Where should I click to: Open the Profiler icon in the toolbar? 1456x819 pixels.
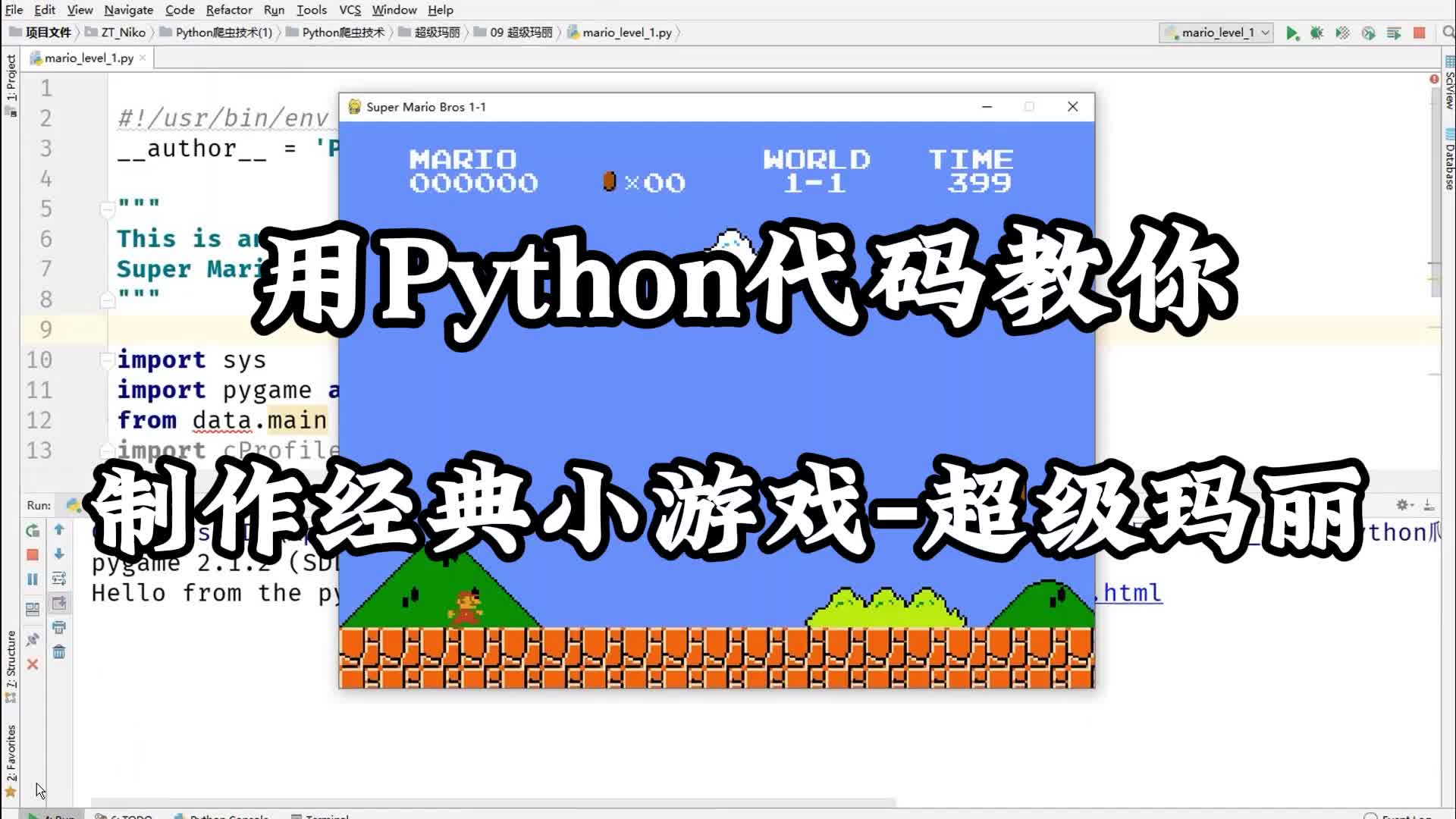pyautogui.click(x=1369, y=33)
